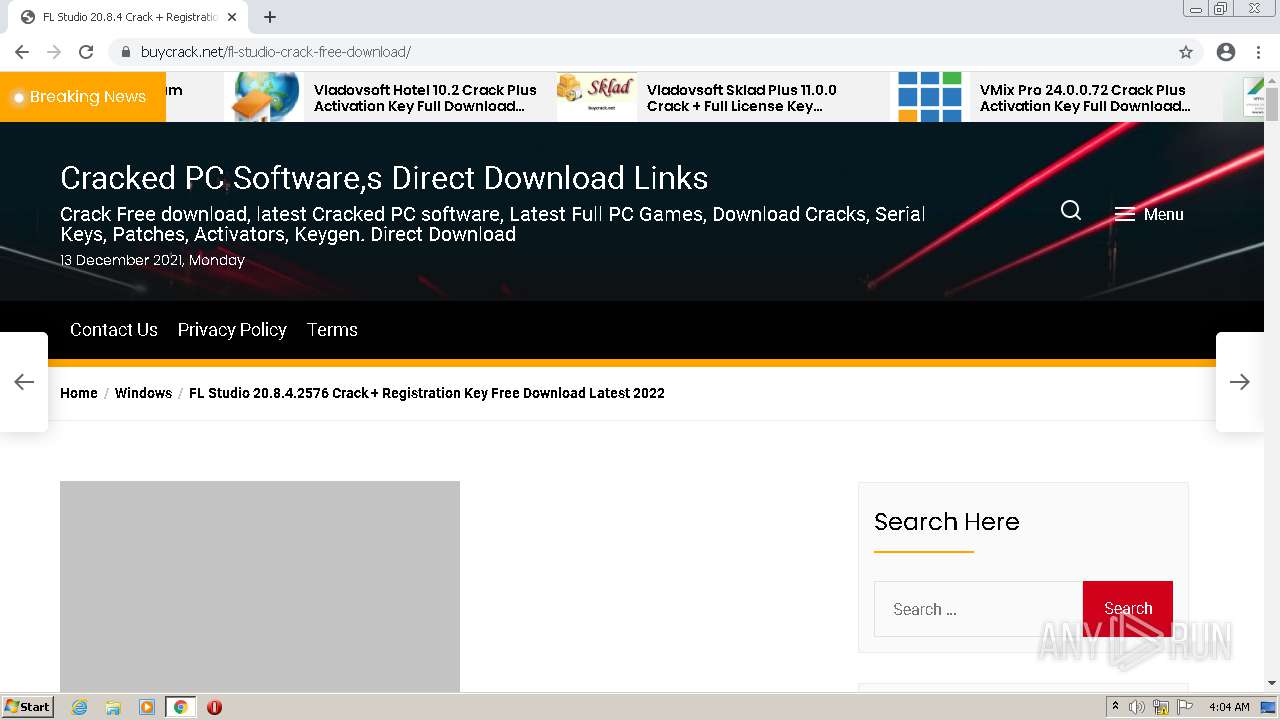This screenshot has height=720, width=1280.
Task: Open the volume speaker tray icon
Action: 1137,707
